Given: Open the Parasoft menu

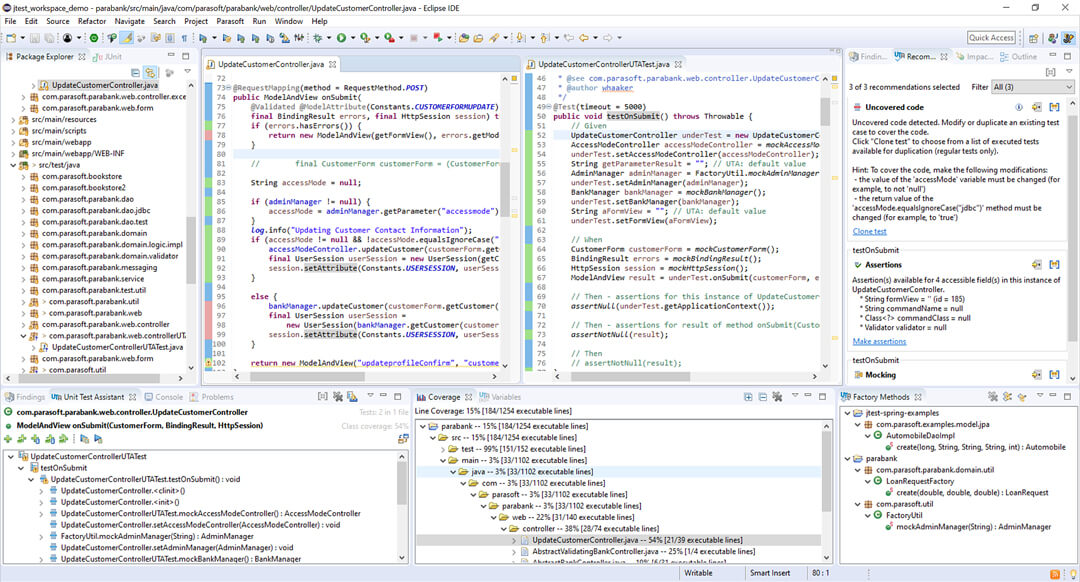Looking at the screenshot, I should pos(230,21).
